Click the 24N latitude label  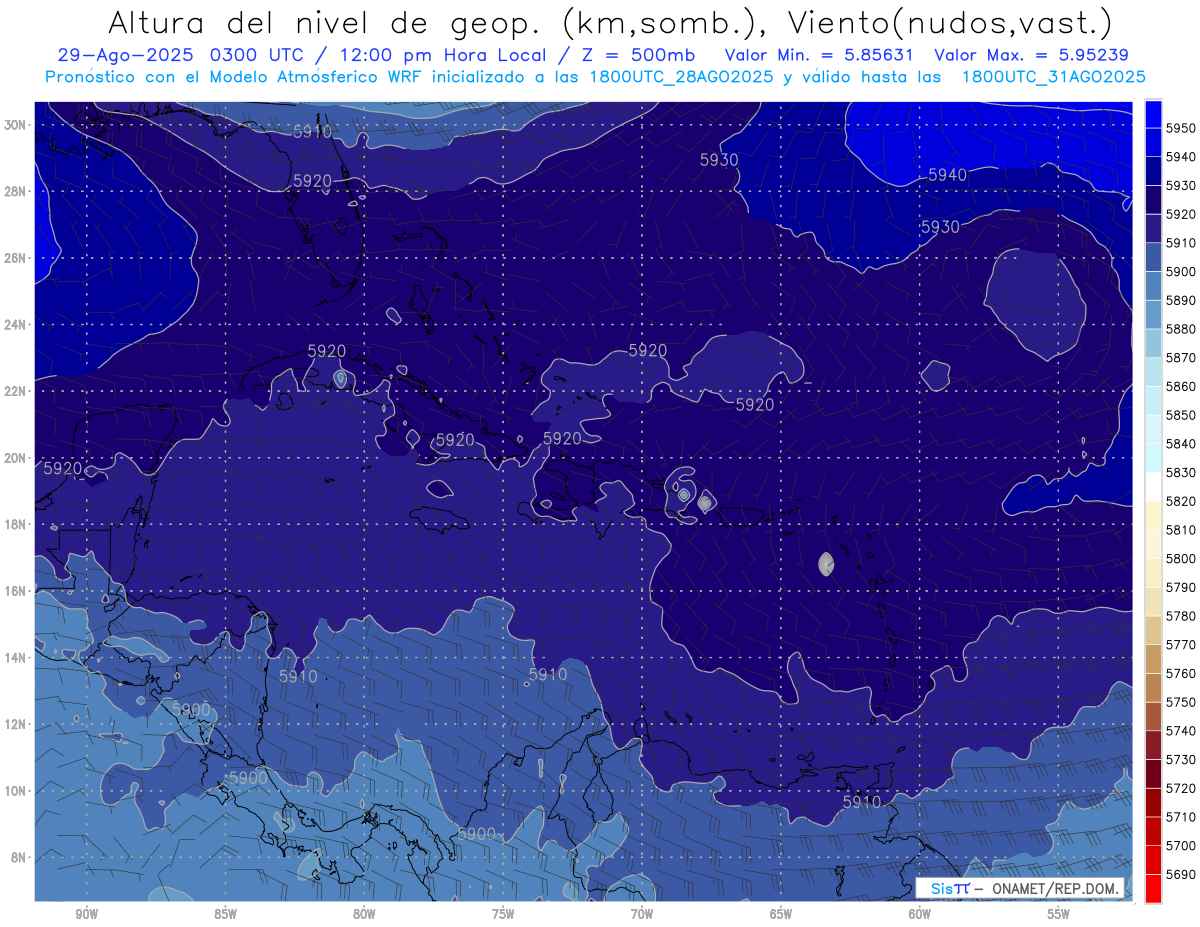point(14,325)
